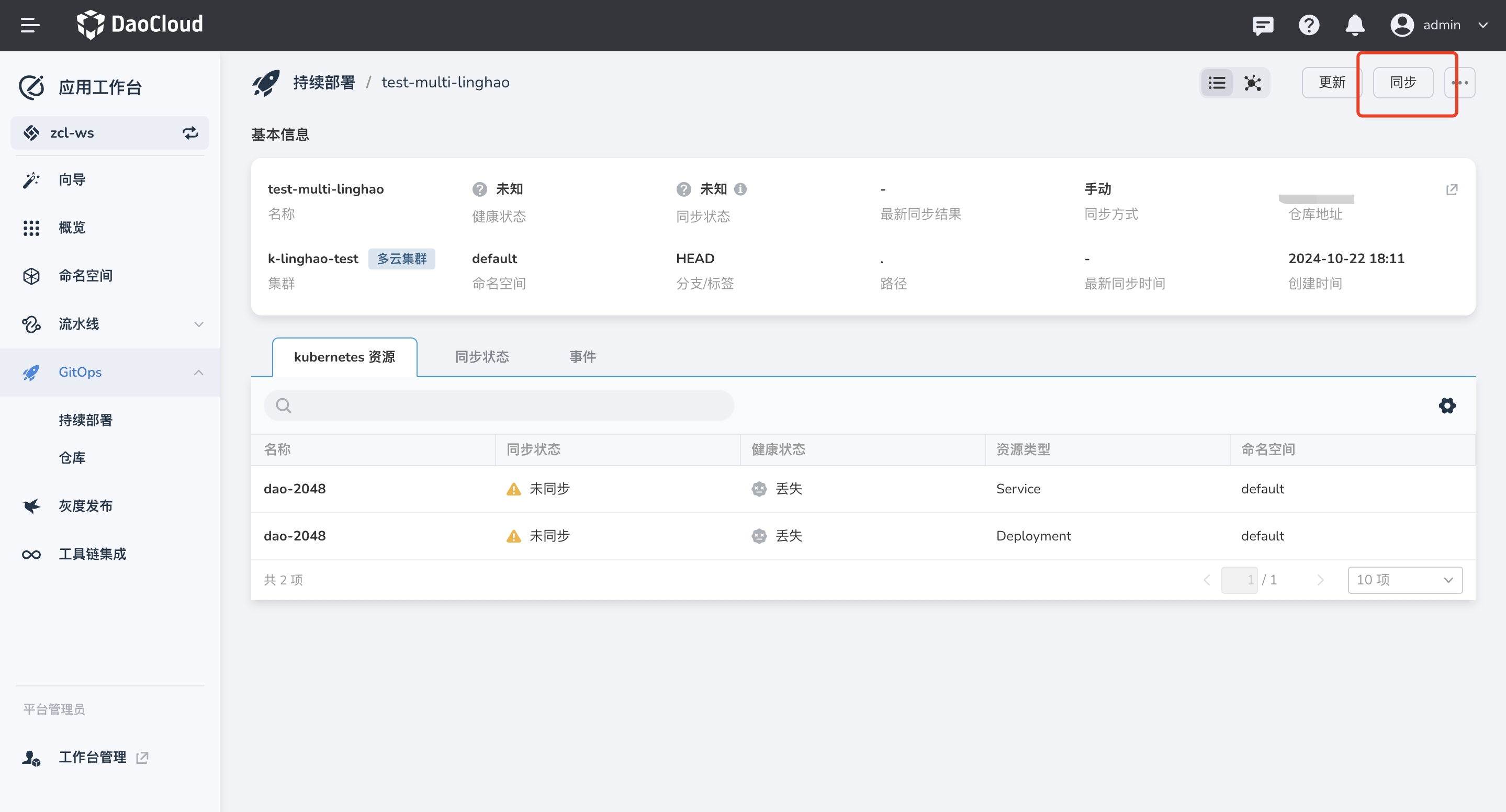Open the help question mark icon
This screenshot has height=812, width=1506.
[1309, 25]
